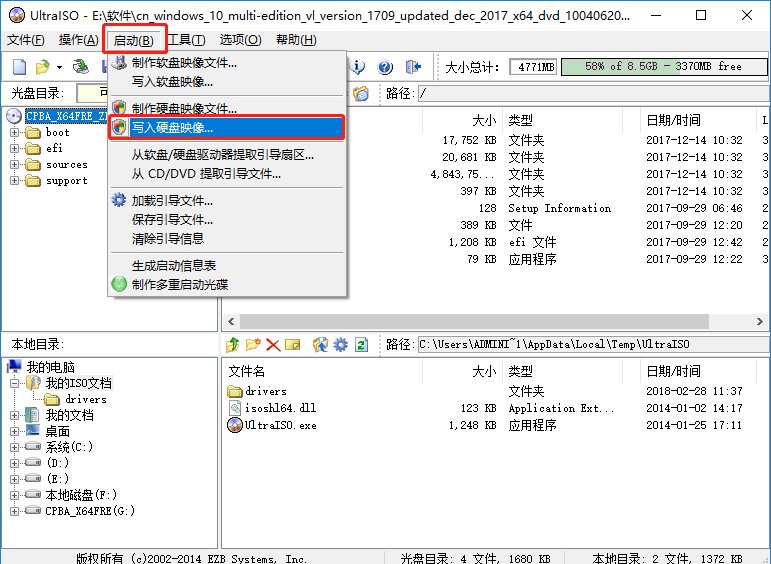Click the green disc icon beside 制作多重启动光碟

pos(119,284)
